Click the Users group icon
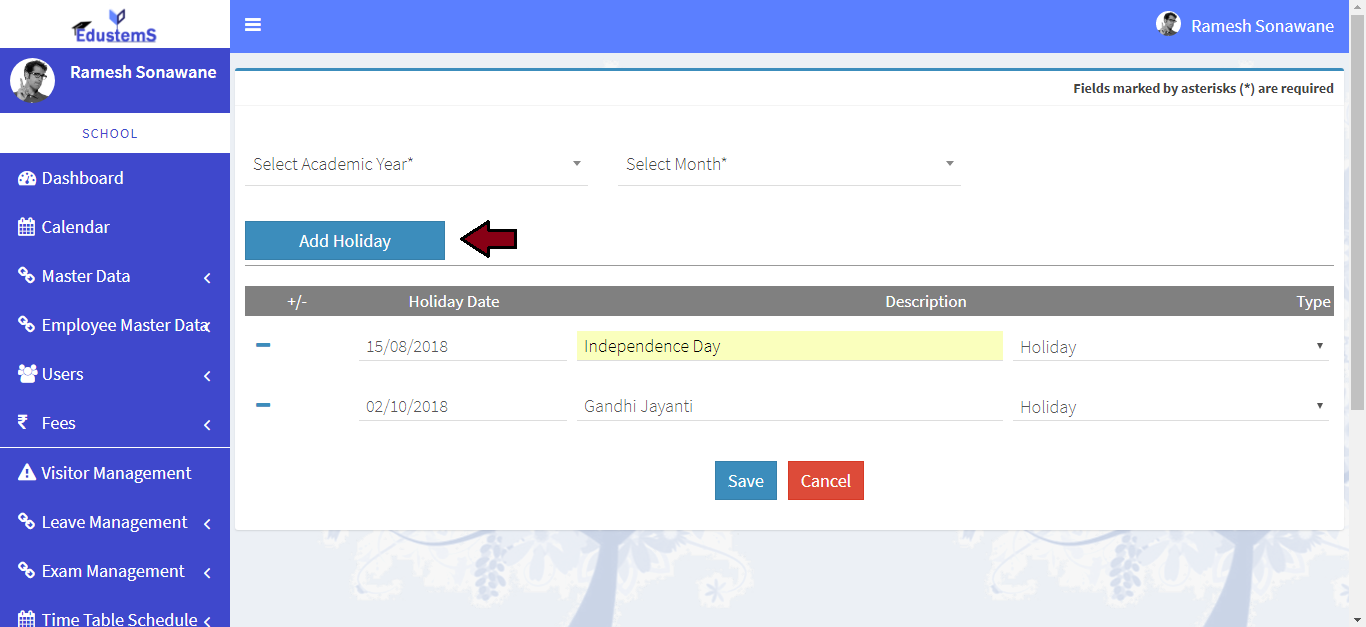Viewport: 1366px width, 627px height. 27,374
